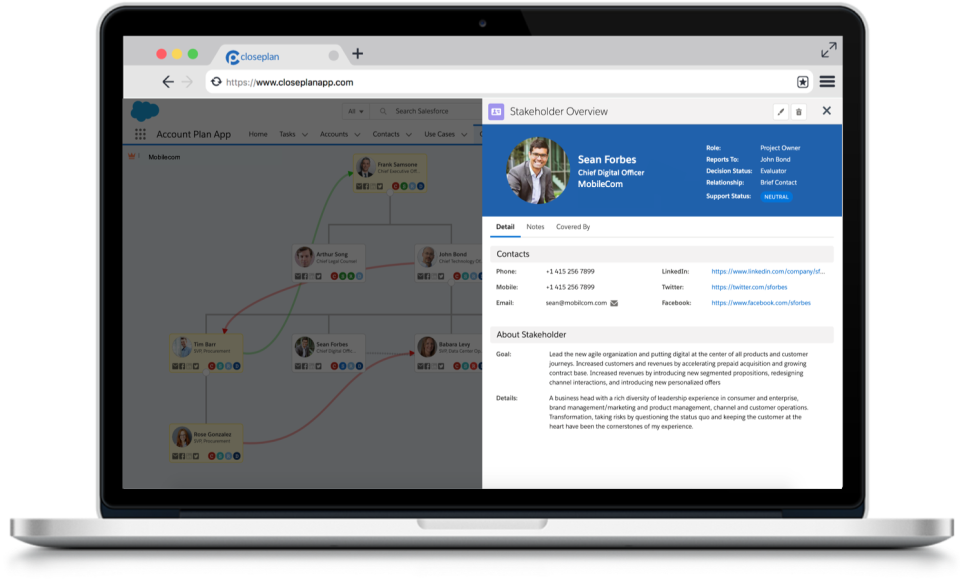Click the email icon on Rose Gonzalez's card
Image resolution: width=960 pixels, height=580 pixels.
(175, 456)
